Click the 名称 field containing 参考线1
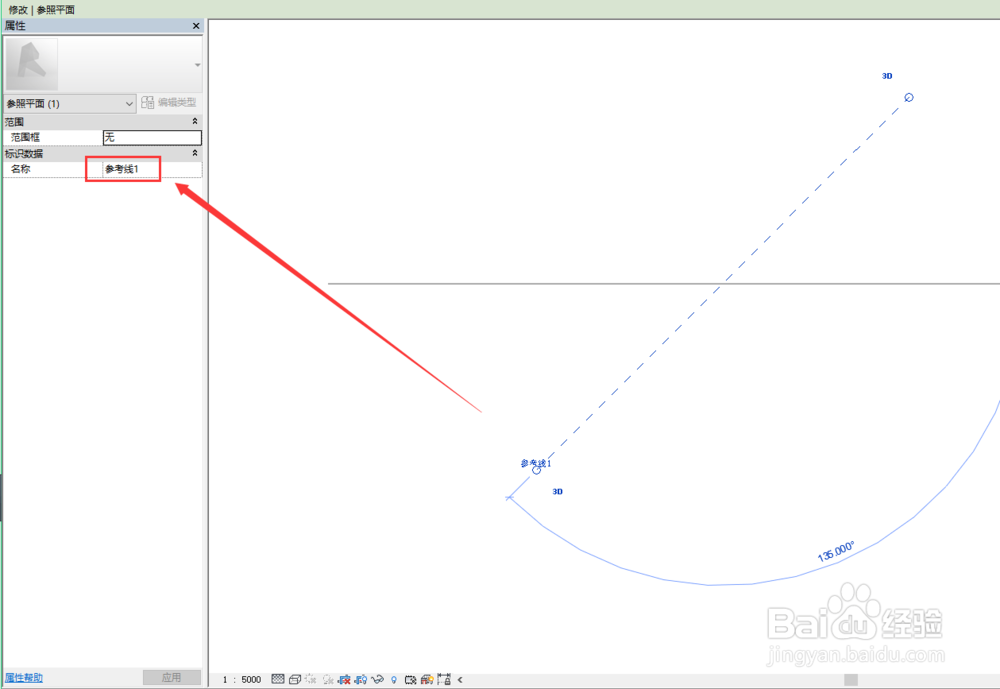Viewport: 1000px width, 689px height. (152, 169)
